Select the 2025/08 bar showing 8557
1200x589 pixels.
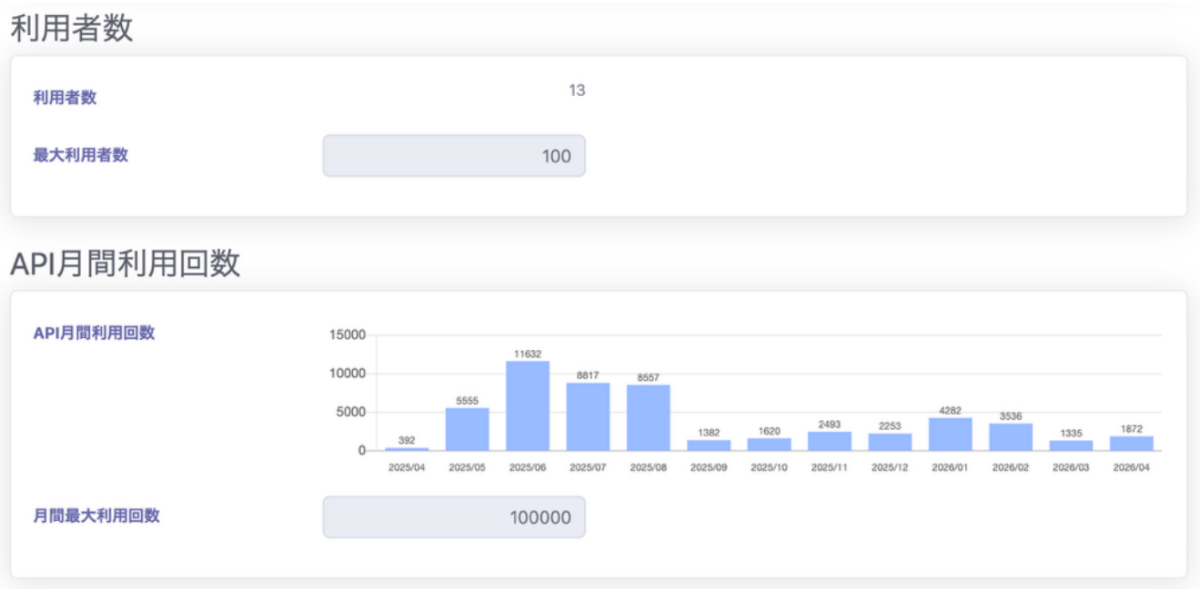[648, 418]
